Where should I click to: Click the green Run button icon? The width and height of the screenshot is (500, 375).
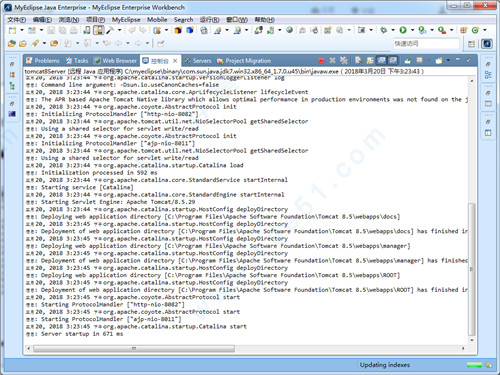[403, 30]
